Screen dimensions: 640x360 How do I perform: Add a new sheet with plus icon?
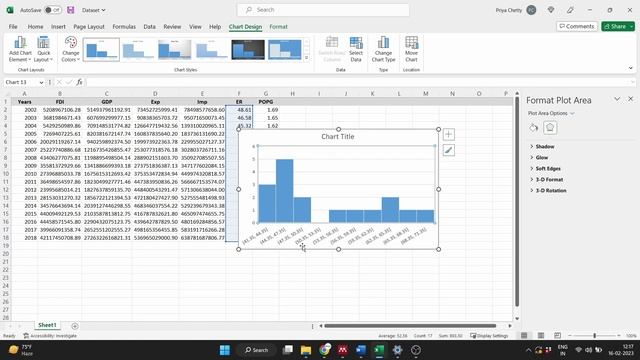(75, 326)
